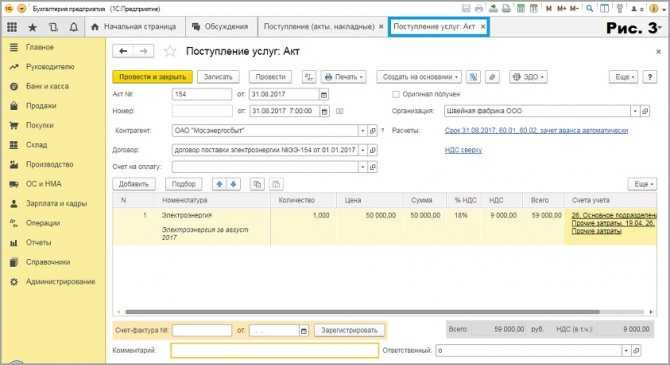Click the M- memory subtract button
The height and width of the screenshot is (365, 670).
pos(574,9)
